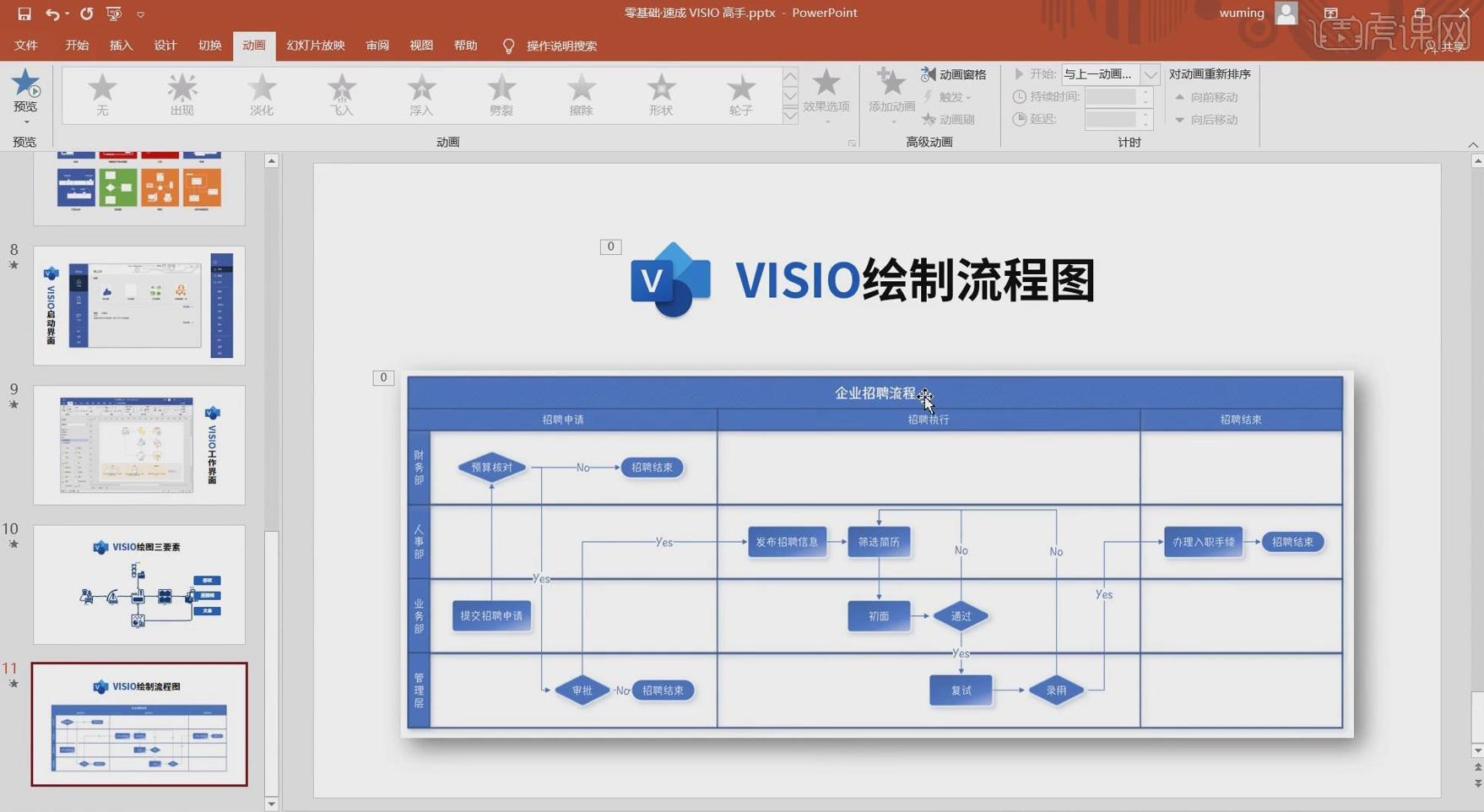The height and width of the screenshot is (812, 1484).
Task: Click Add Animation (添加动画) button
Action: (891, 96)
